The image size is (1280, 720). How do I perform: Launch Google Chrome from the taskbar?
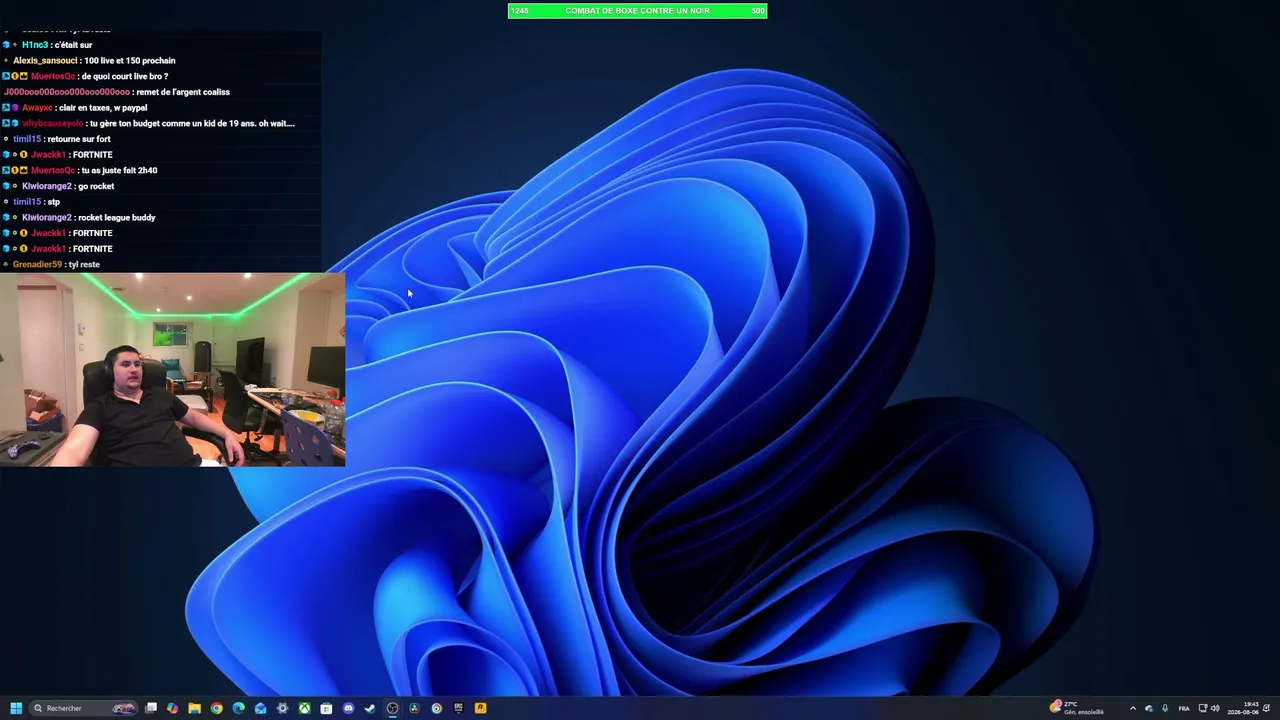(217, 708)
